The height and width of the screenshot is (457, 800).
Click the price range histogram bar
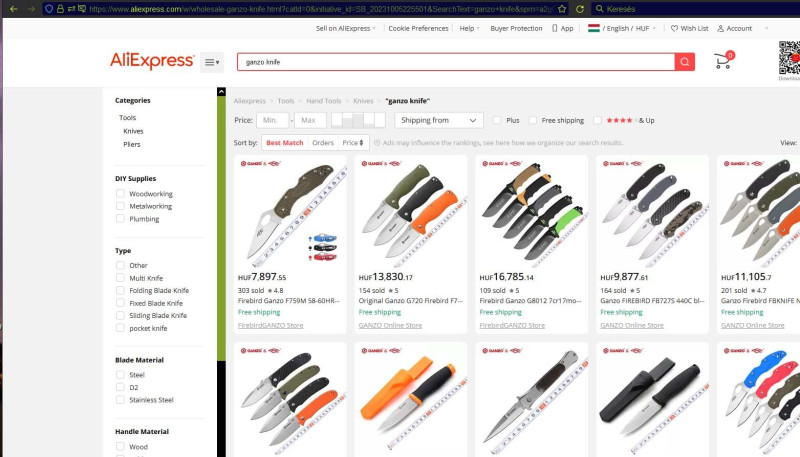tap(359, 120)
